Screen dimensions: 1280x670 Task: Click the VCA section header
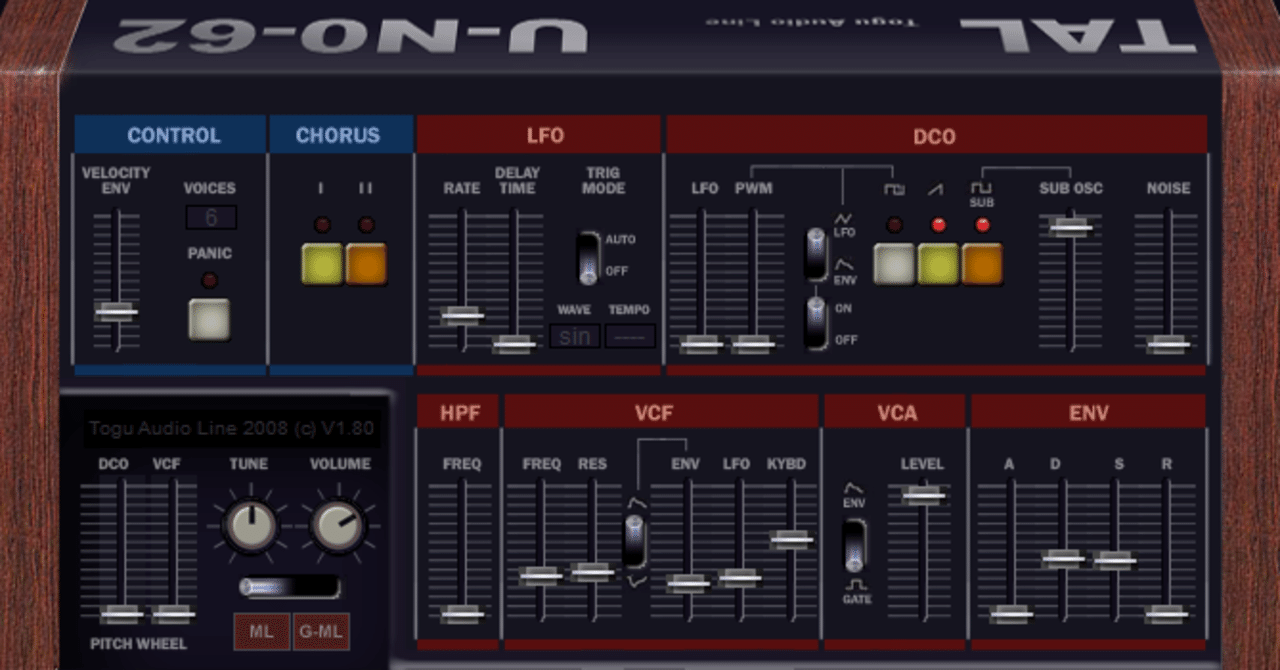pos(895,412)
